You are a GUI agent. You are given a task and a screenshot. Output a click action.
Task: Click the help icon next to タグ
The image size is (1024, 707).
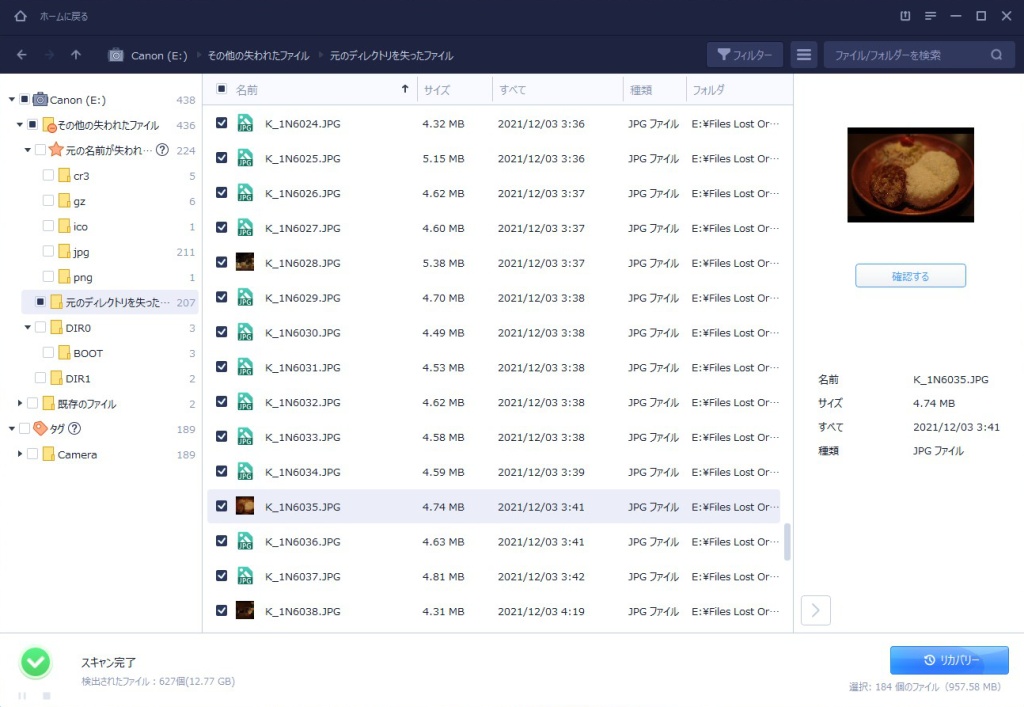click(x=74, y=429)
